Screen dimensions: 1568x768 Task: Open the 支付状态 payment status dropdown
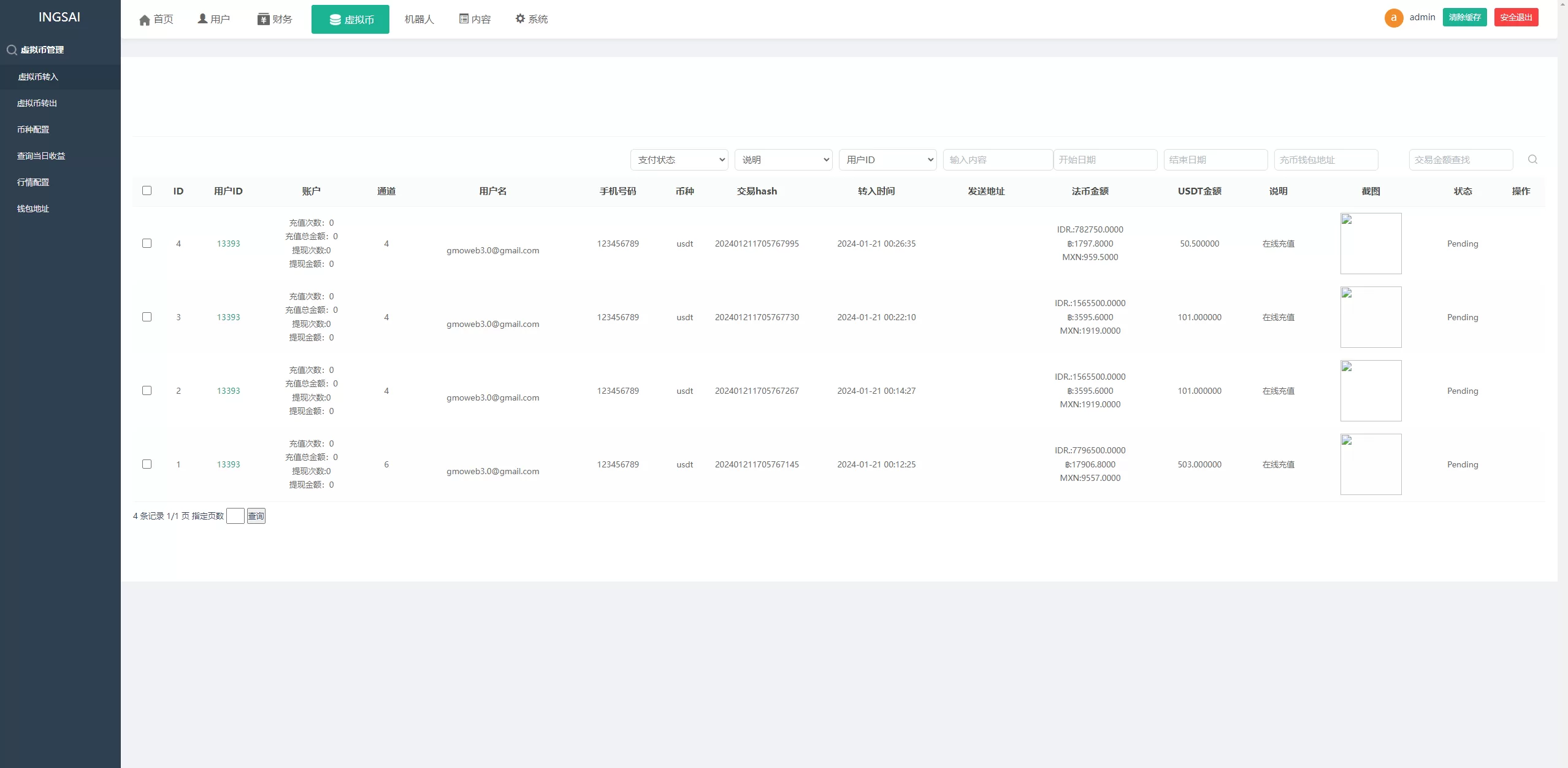pos(679,159)
